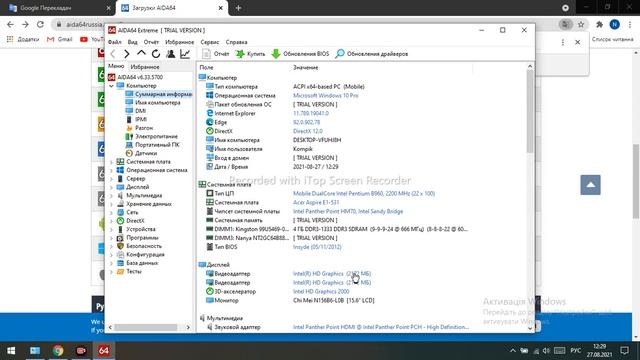Select Безопасность tree item
This screenshot has height=360, width=640.
click(139, 246)
